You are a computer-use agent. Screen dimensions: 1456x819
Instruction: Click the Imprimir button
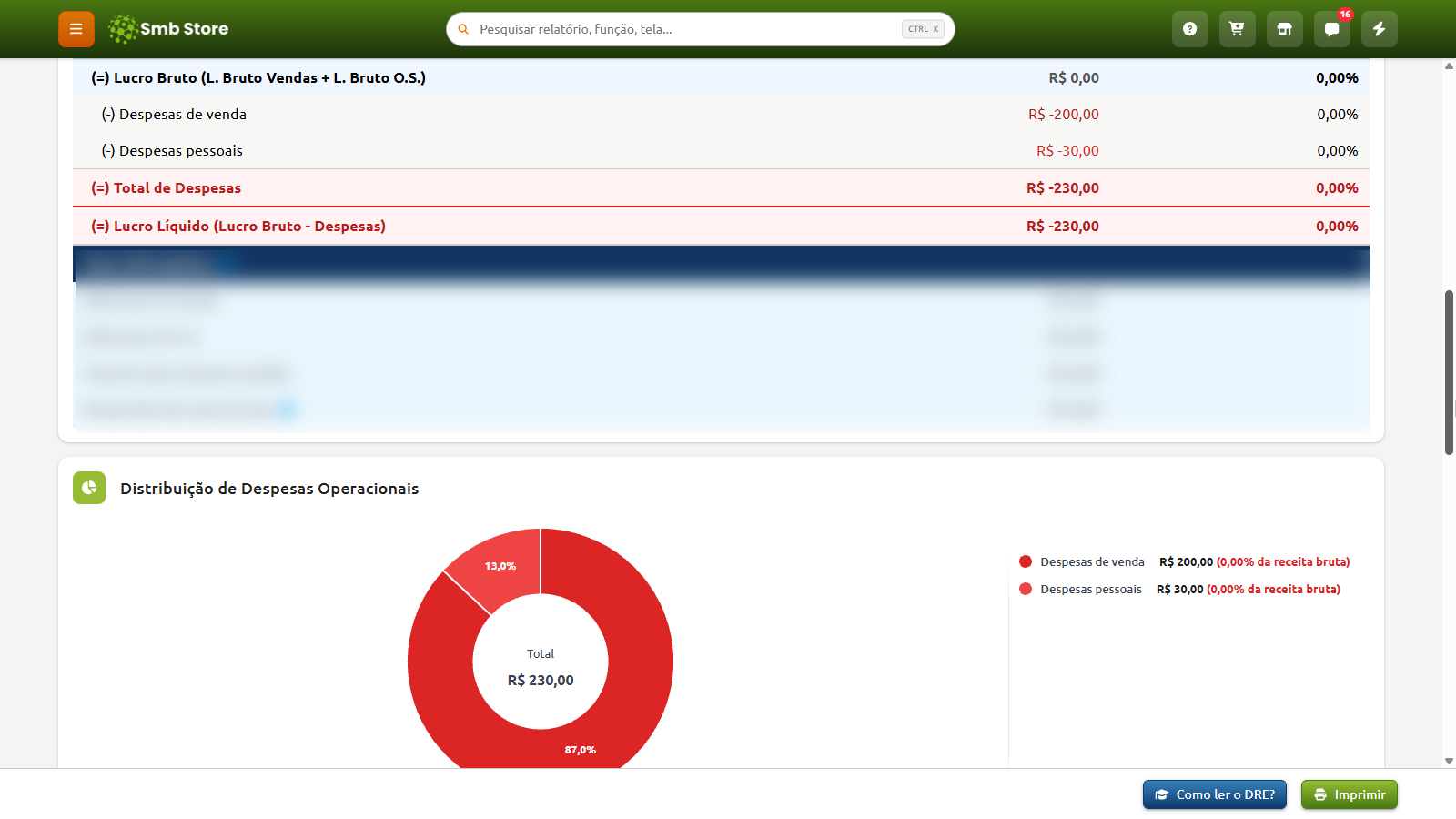tap(1350, 794)
